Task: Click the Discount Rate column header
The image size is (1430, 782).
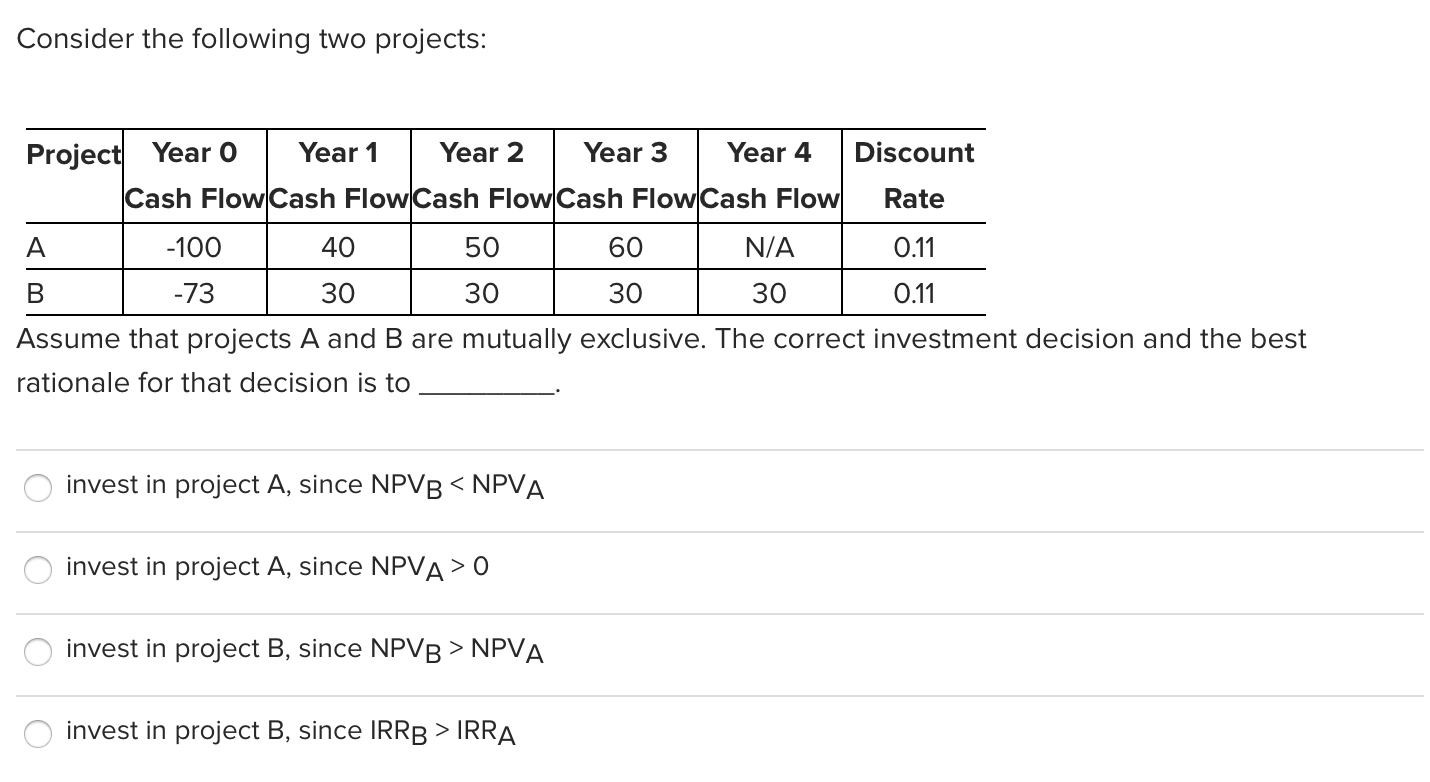Action: [x=913, y=175]
